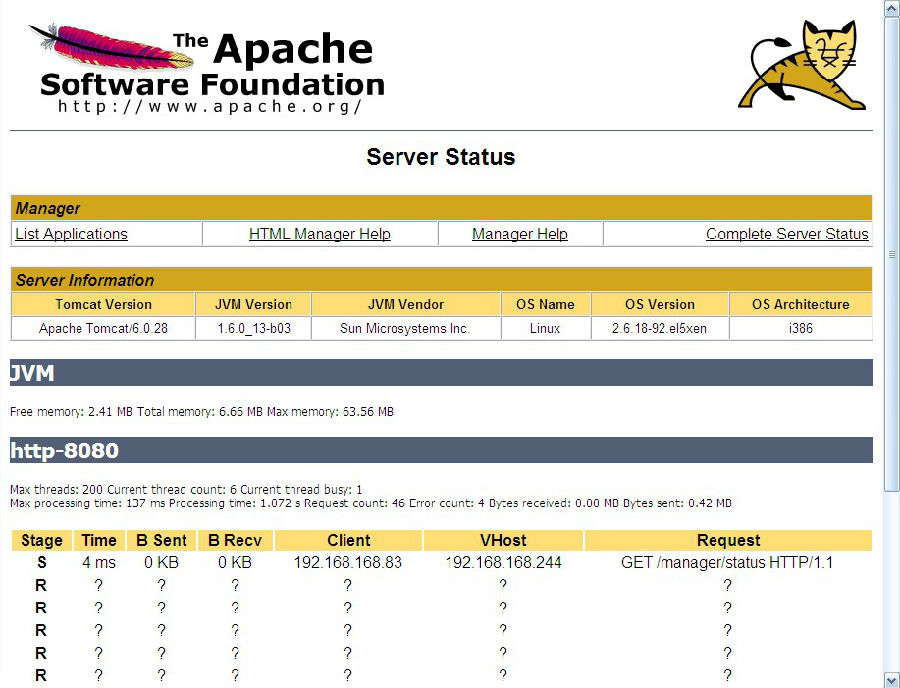Click the Stage column header
Screen dimensions: 900x688
coord(41,541)
